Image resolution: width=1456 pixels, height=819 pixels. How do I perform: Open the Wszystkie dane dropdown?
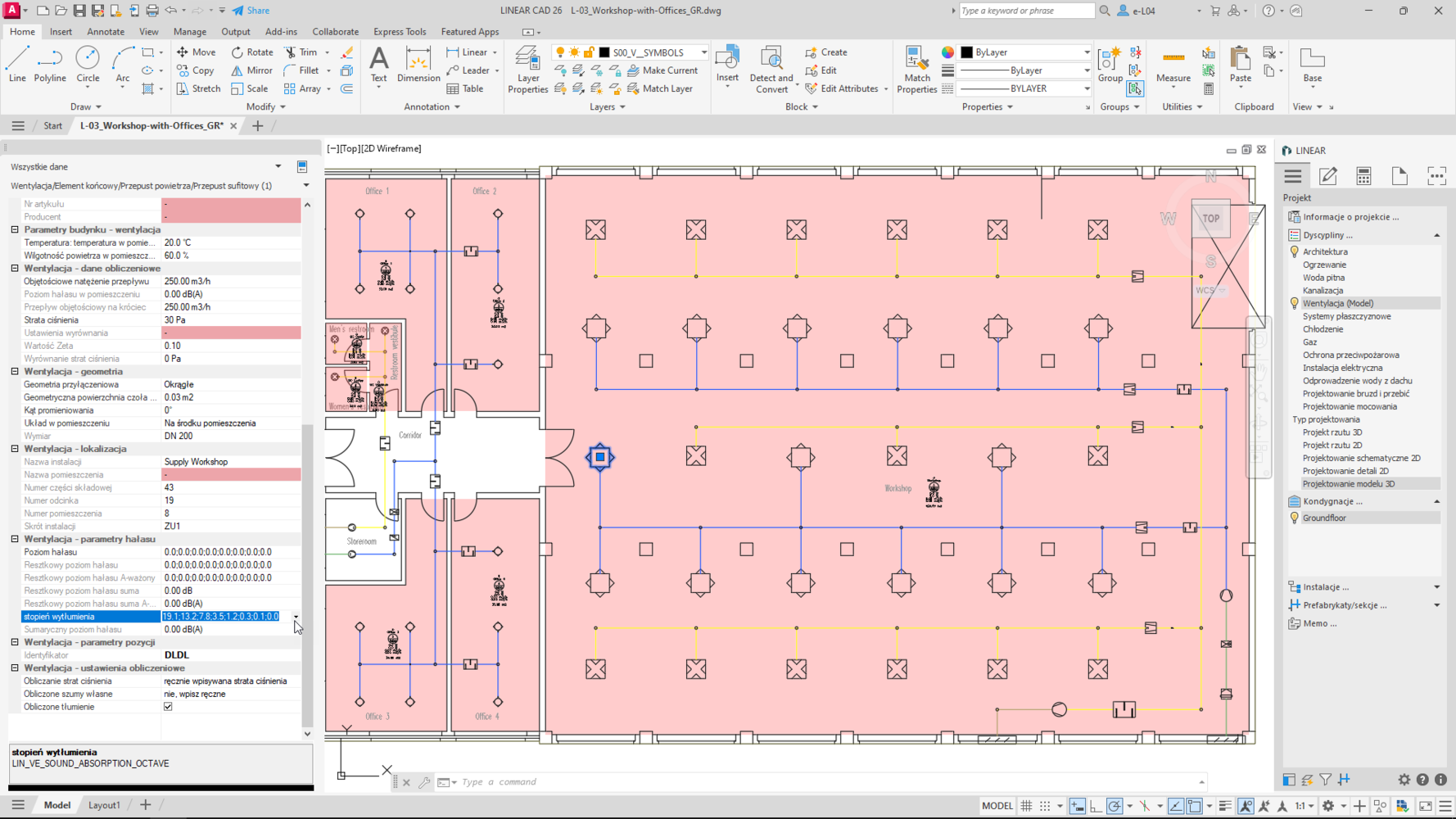[x=278, y=166]
